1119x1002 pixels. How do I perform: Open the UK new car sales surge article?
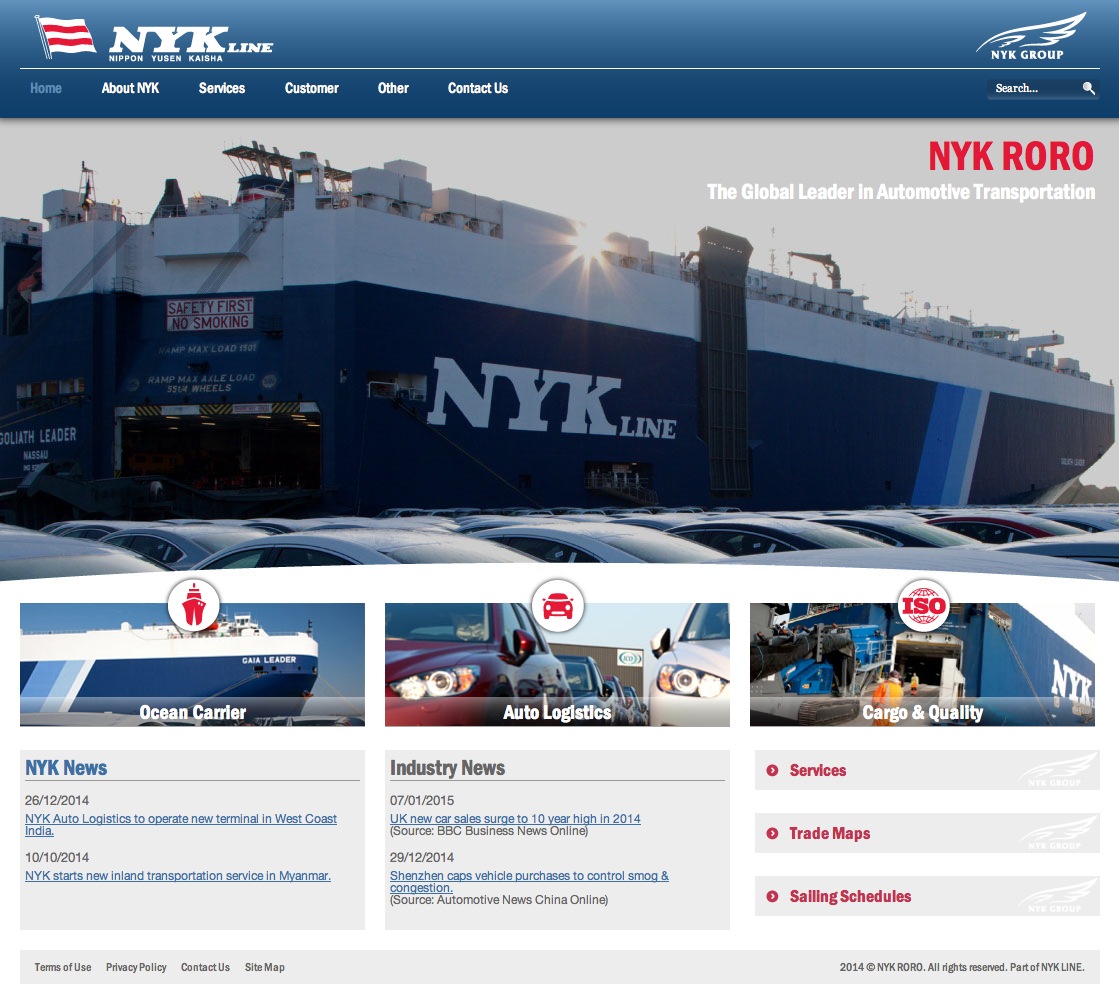tap(515, 819)
